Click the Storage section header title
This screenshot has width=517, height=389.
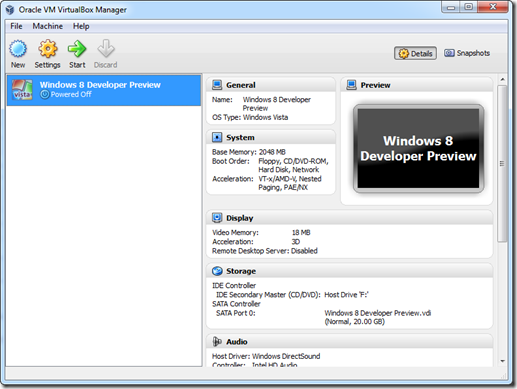coord(241,271)
